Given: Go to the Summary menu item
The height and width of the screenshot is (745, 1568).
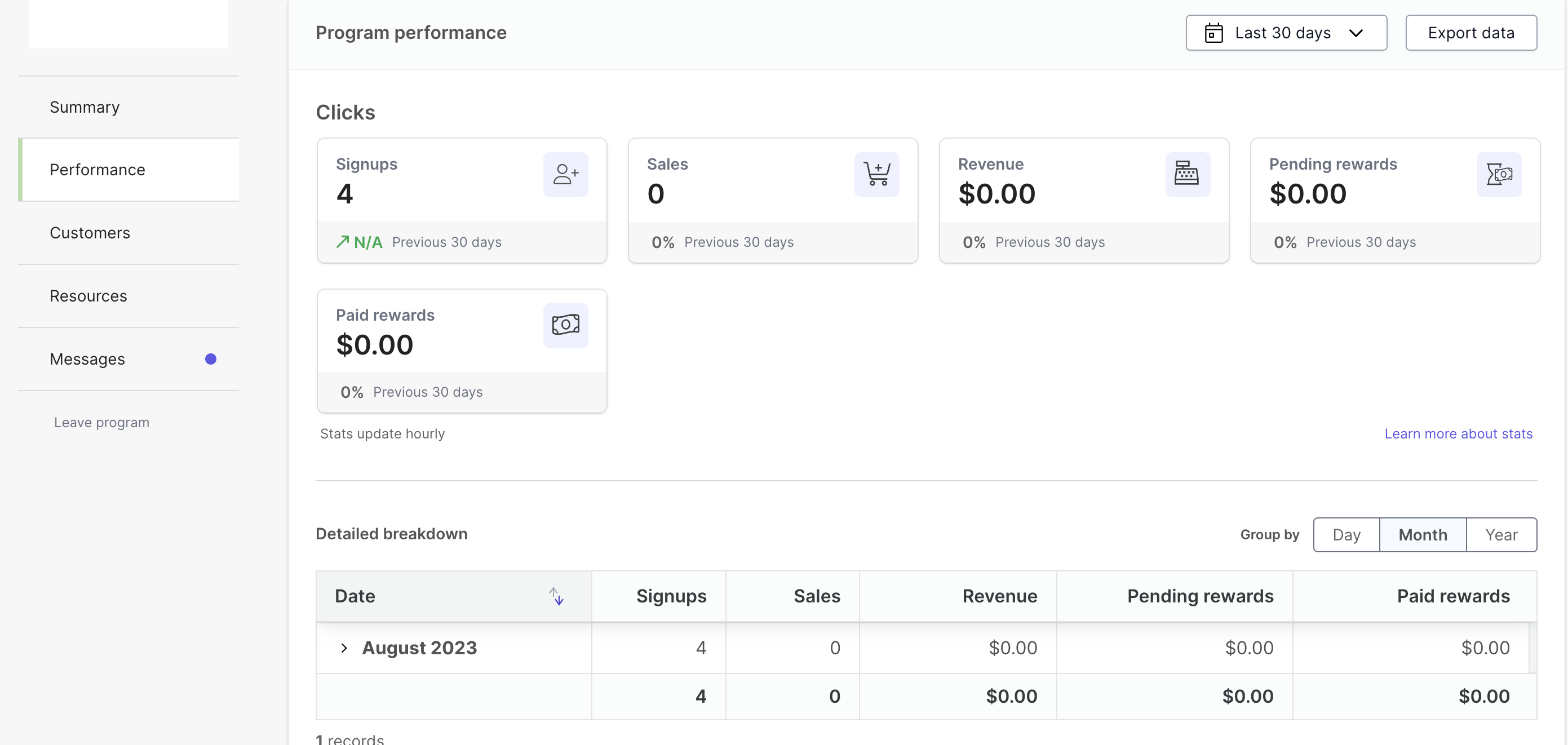Looking at the screenshot, I should tap(85, 107).
